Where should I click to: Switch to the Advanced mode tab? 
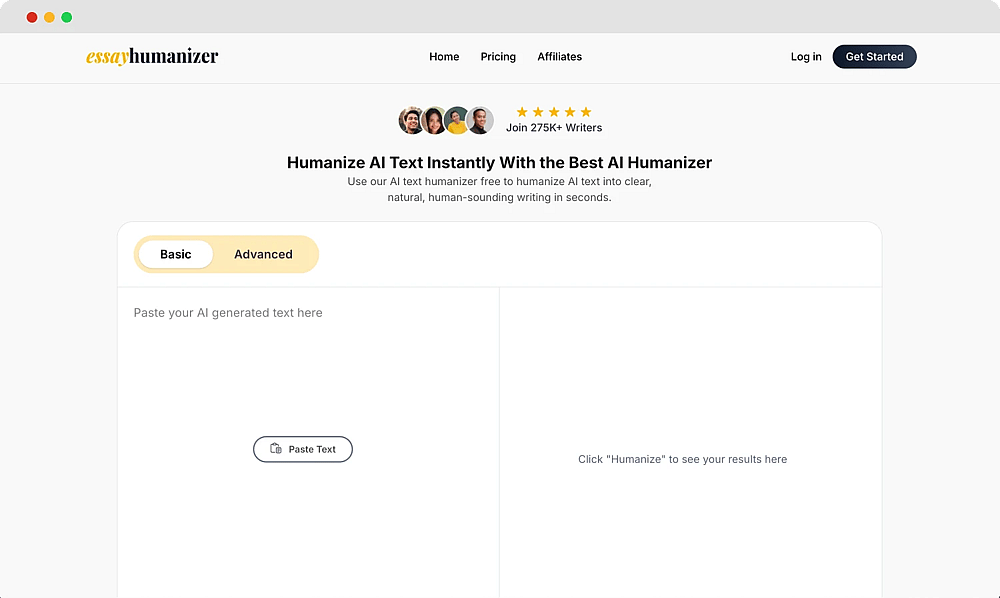pos(263,254)
